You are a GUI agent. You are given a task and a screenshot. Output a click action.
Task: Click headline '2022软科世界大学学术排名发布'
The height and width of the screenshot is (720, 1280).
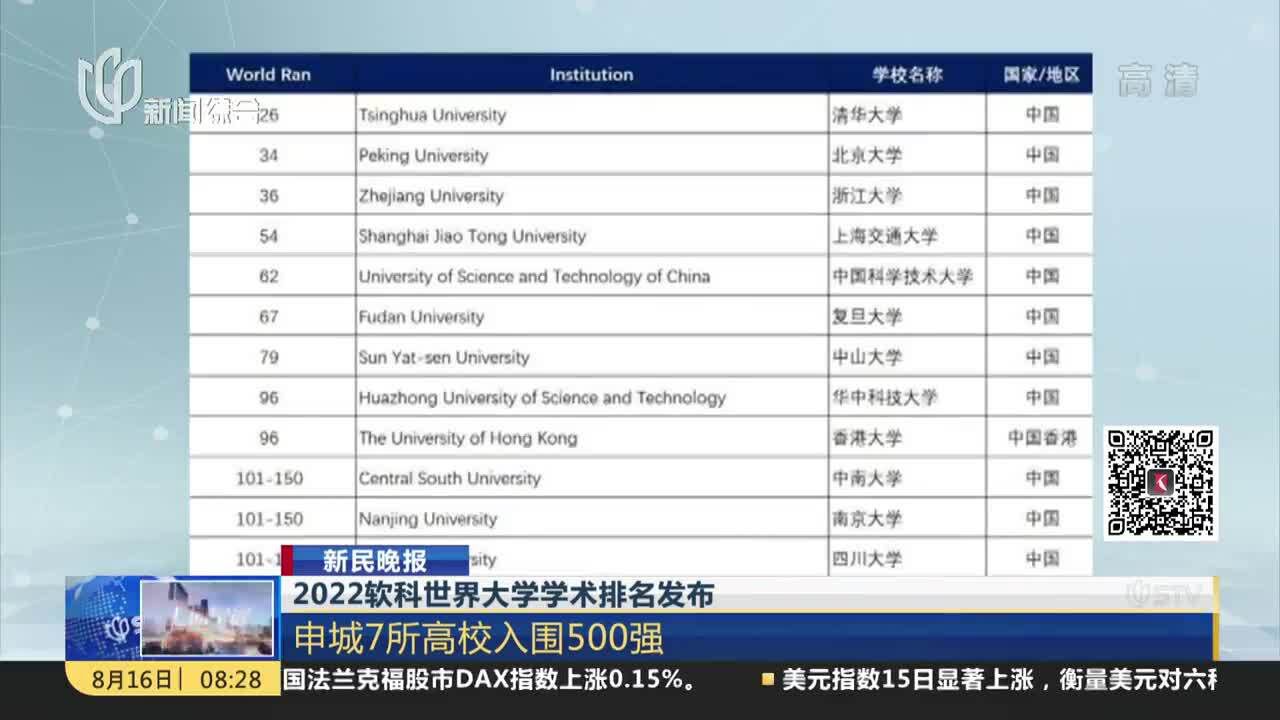click(503, 595)
